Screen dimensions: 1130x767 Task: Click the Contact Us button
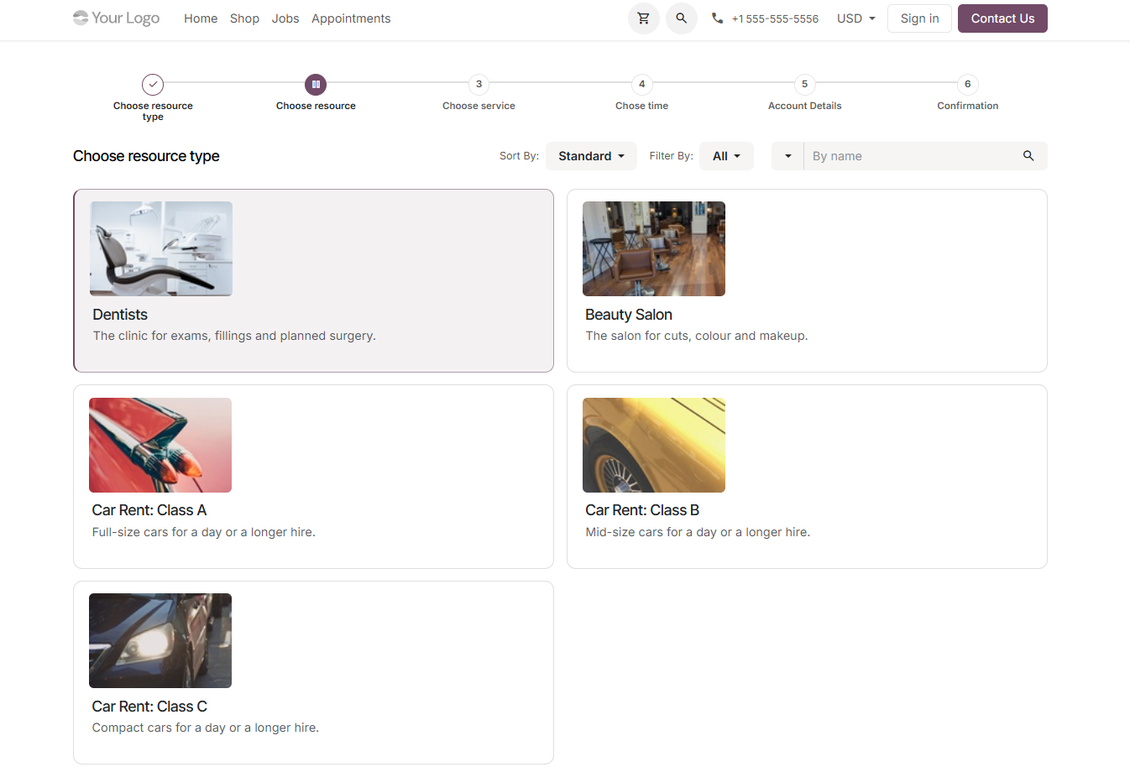point(1002,19)
